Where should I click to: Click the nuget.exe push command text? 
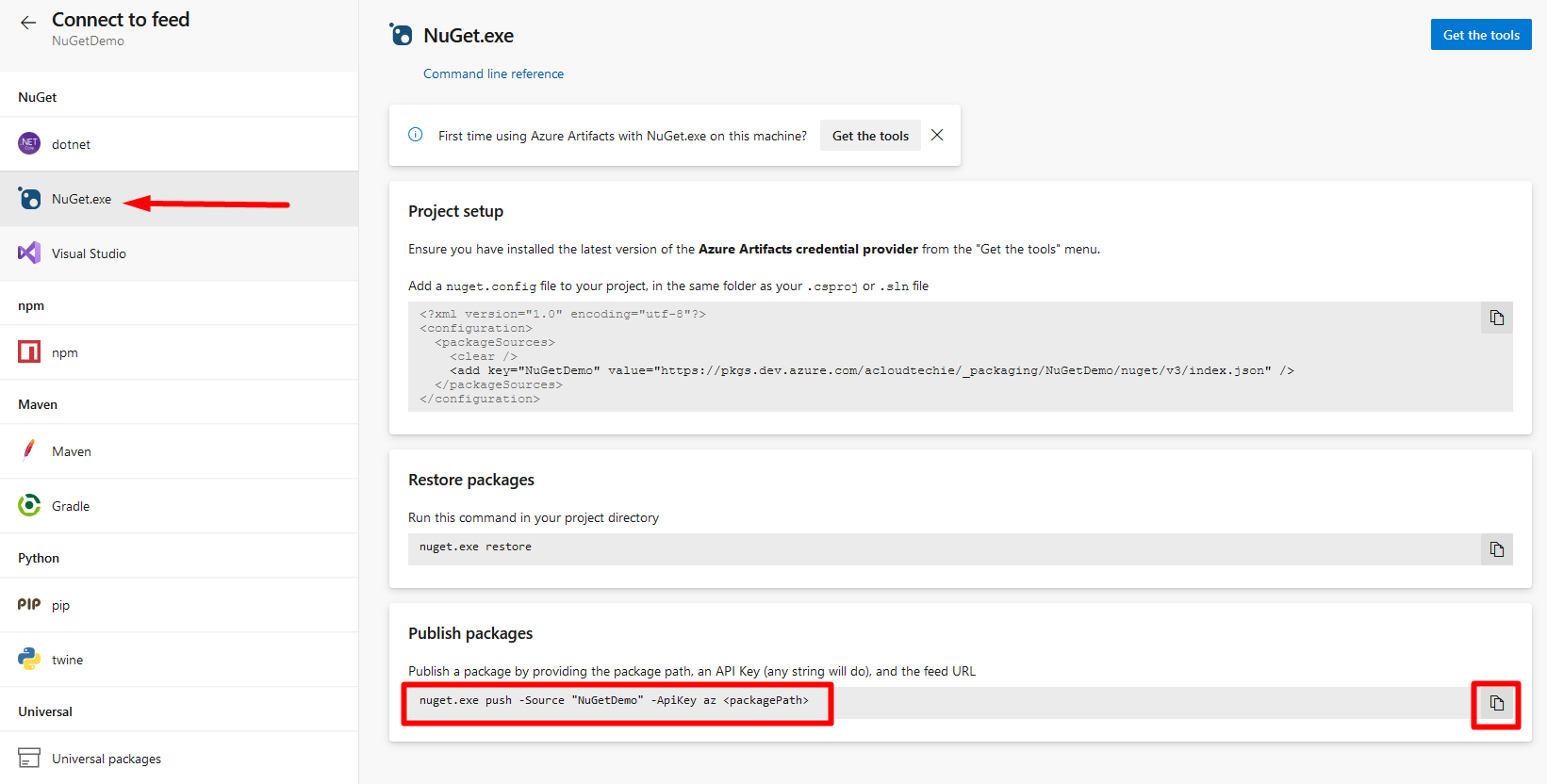[x=614, y=700]
